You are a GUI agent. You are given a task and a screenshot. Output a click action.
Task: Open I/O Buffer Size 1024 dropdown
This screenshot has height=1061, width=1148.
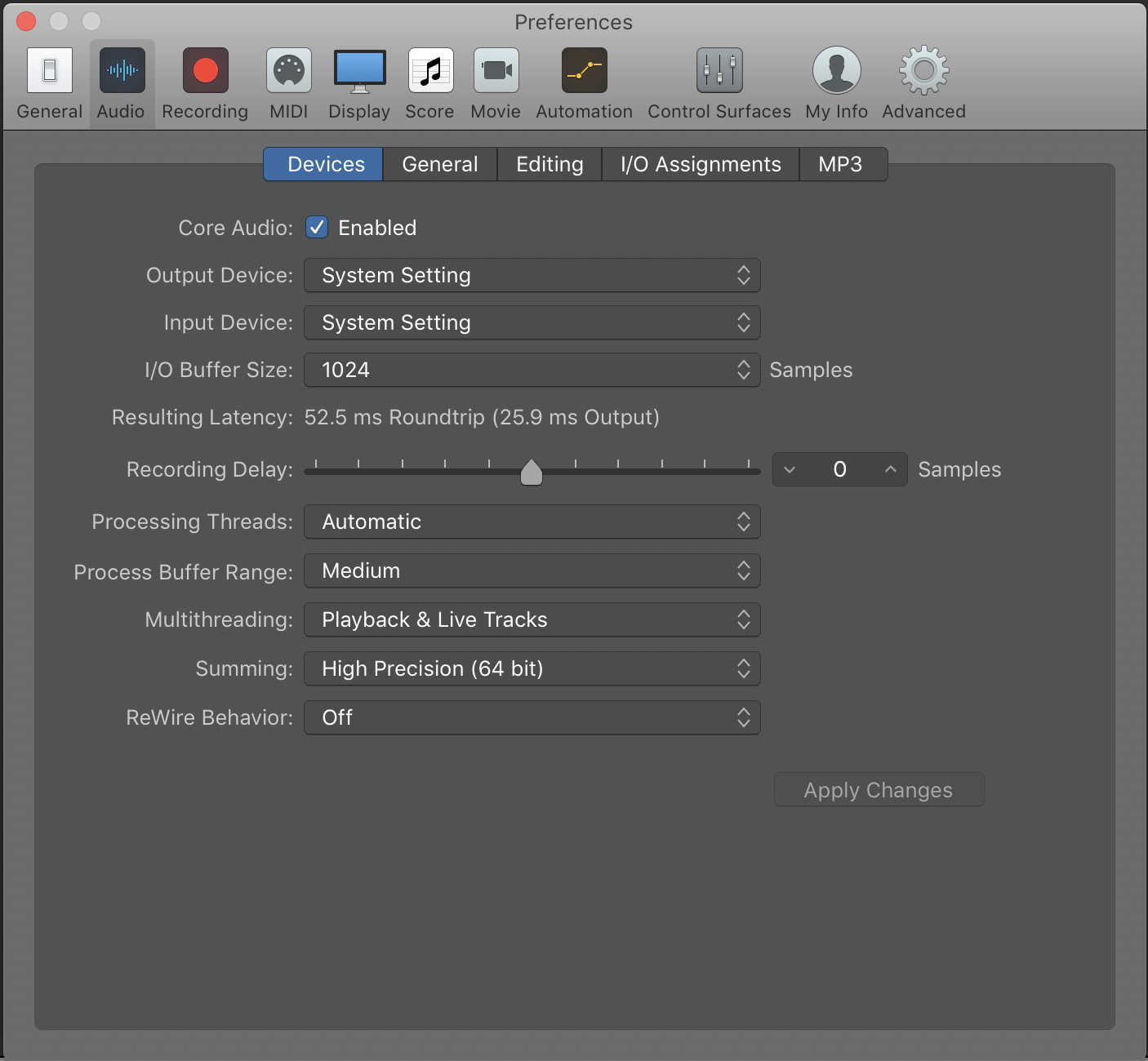[532, 370]
